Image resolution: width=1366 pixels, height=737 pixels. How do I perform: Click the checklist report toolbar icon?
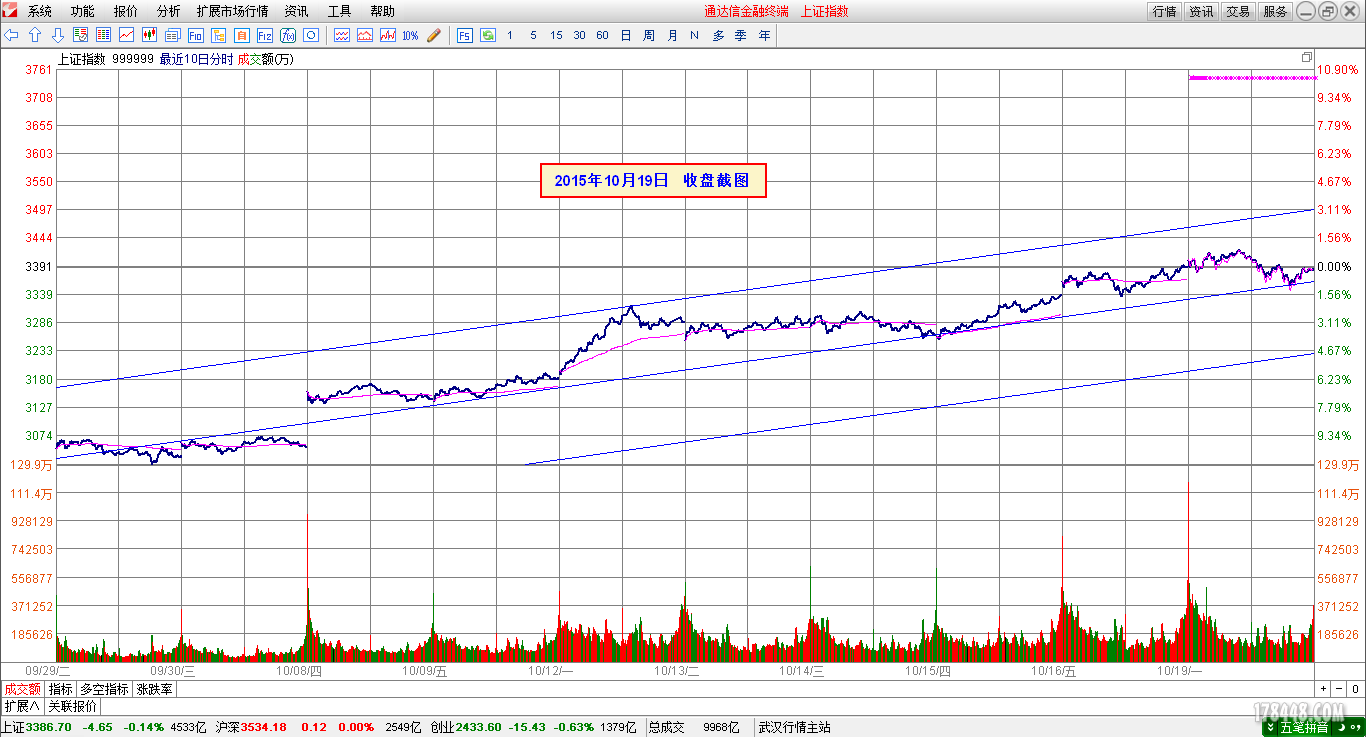click(x=81, y=35)
